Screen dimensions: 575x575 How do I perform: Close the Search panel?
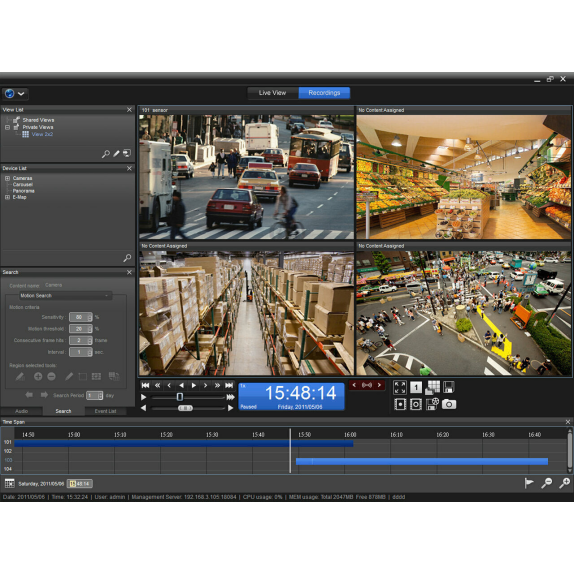129,272
